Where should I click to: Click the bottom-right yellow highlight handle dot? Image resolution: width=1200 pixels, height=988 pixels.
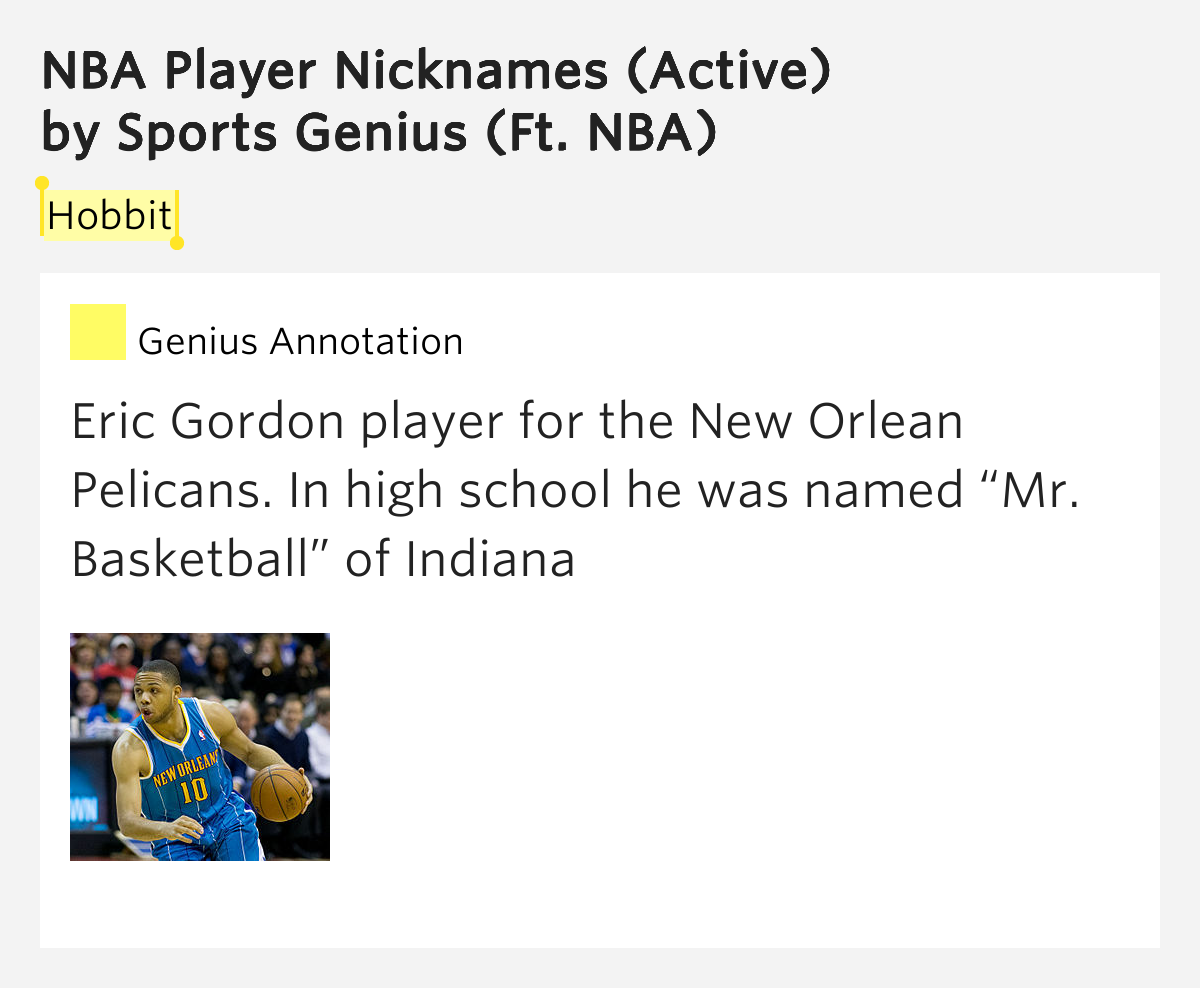point(177,242)
